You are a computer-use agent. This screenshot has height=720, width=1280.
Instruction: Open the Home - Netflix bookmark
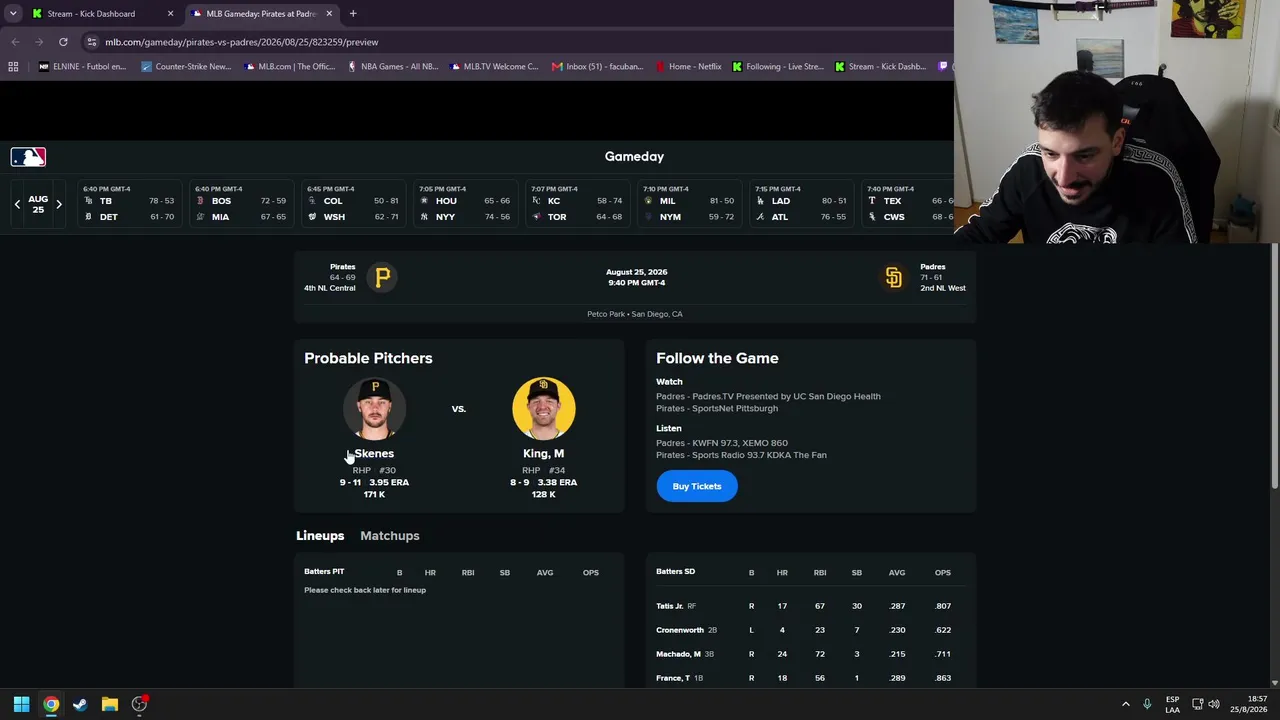point(688,67)
